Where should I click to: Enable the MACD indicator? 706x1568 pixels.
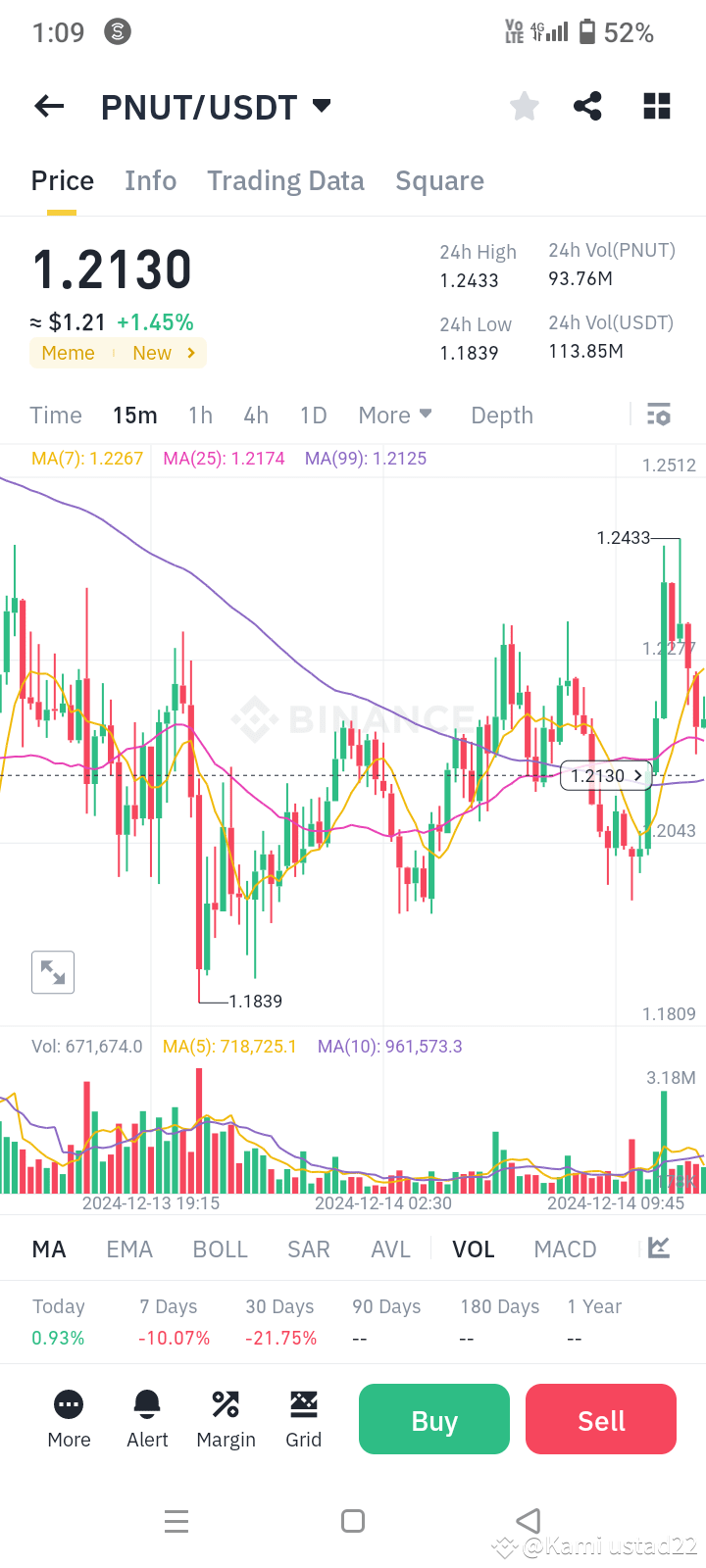565,1249
